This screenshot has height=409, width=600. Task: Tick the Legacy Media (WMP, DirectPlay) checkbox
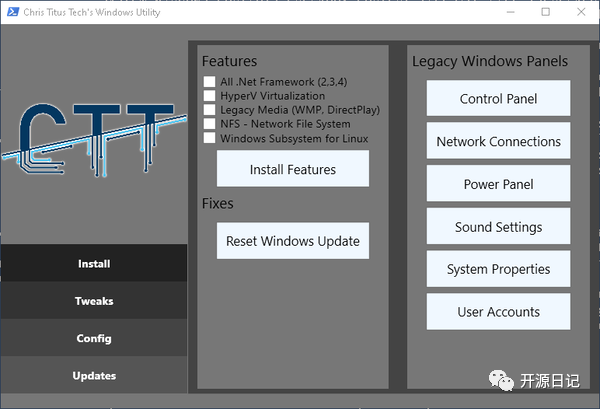(209, 110)
